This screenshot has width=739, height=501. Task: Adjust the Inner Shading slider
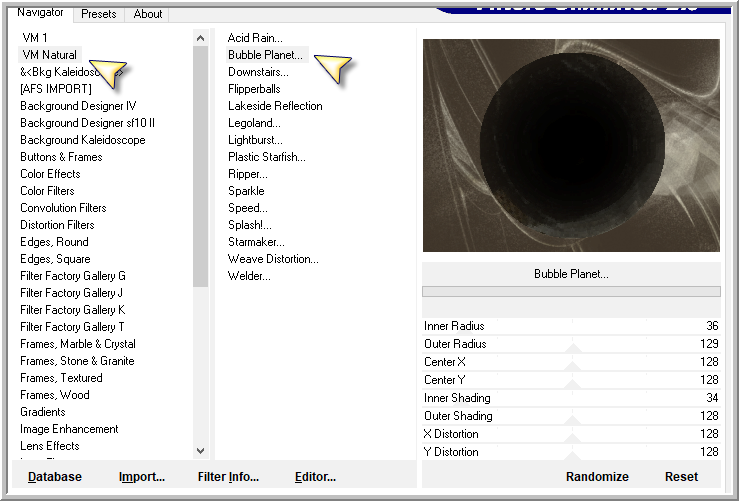571,398
